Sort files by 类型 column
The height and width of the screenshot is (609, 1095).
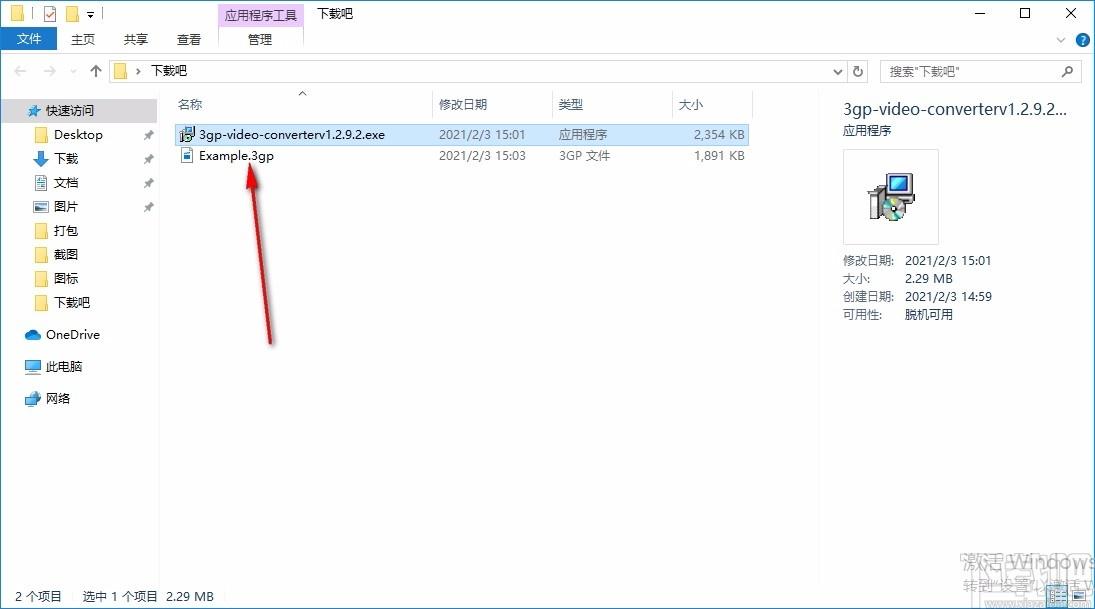[571, 105]
